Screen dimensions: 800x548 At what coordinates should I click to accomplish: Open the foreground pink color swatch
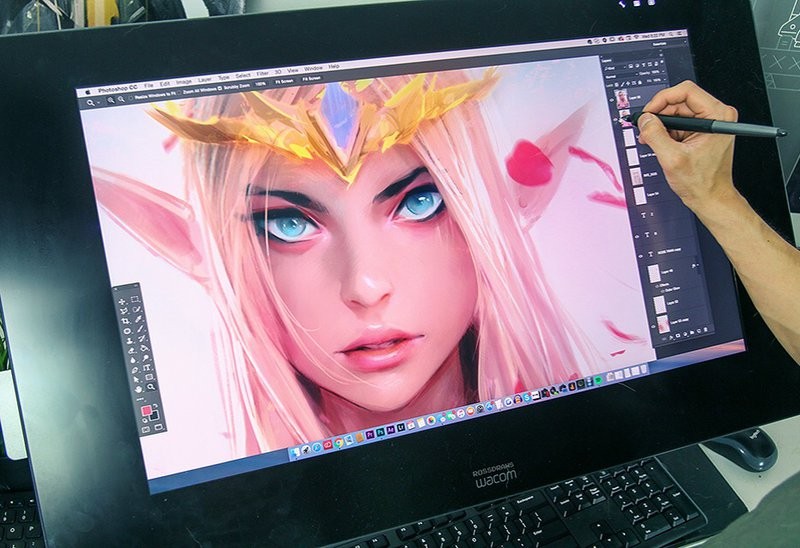pyautogui.click(x=146, y=410)
